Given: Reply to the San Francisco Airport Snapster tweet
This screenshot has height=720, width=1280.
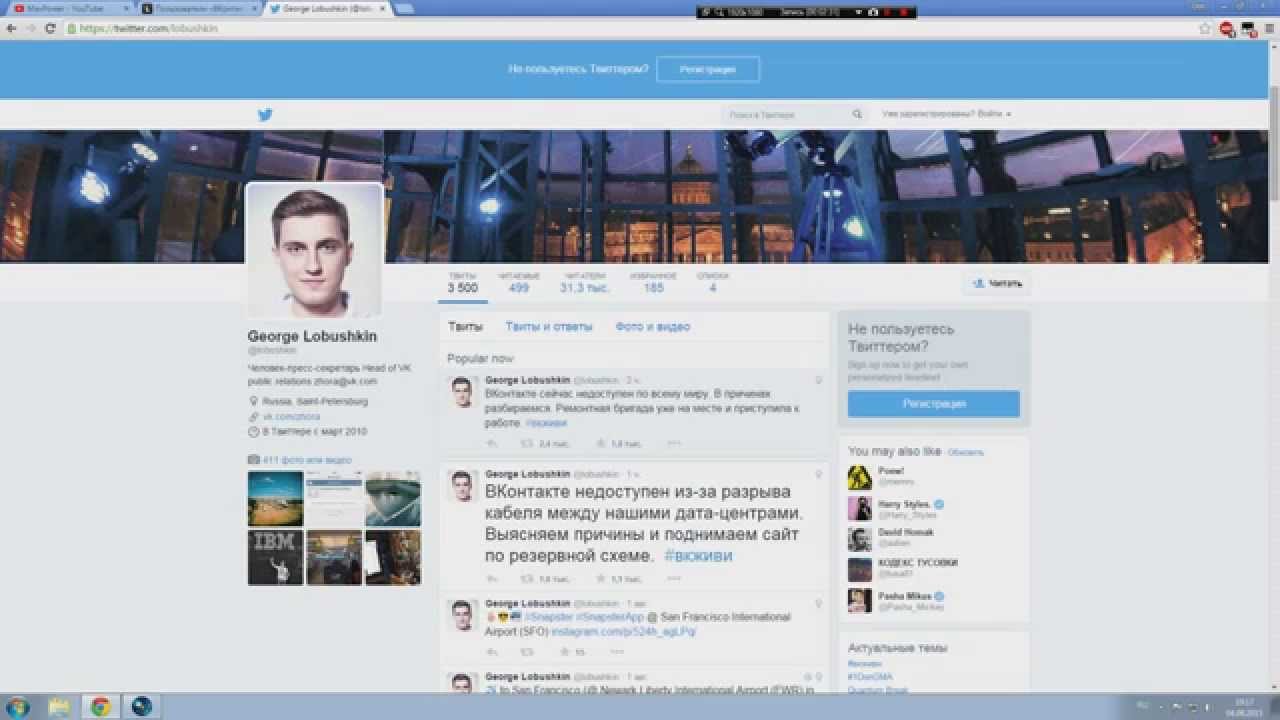Looking at the screenshot, I should click(492, 652).
